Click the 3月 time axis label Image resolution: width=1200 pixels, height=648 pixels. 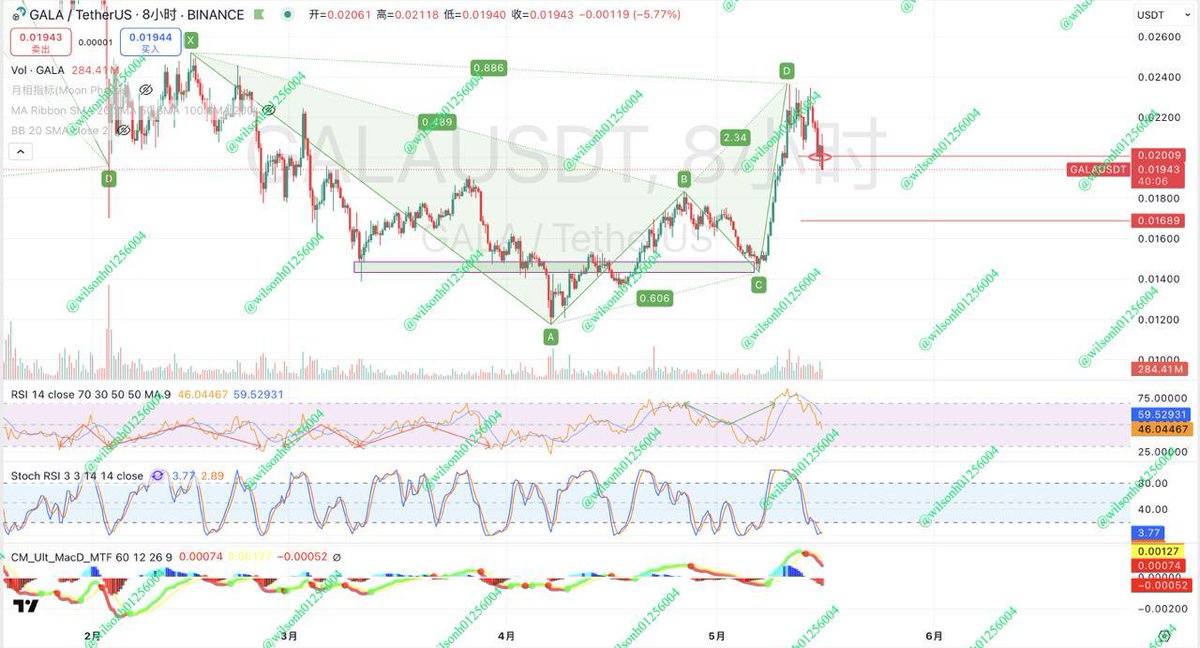click(x=289, y=635)
